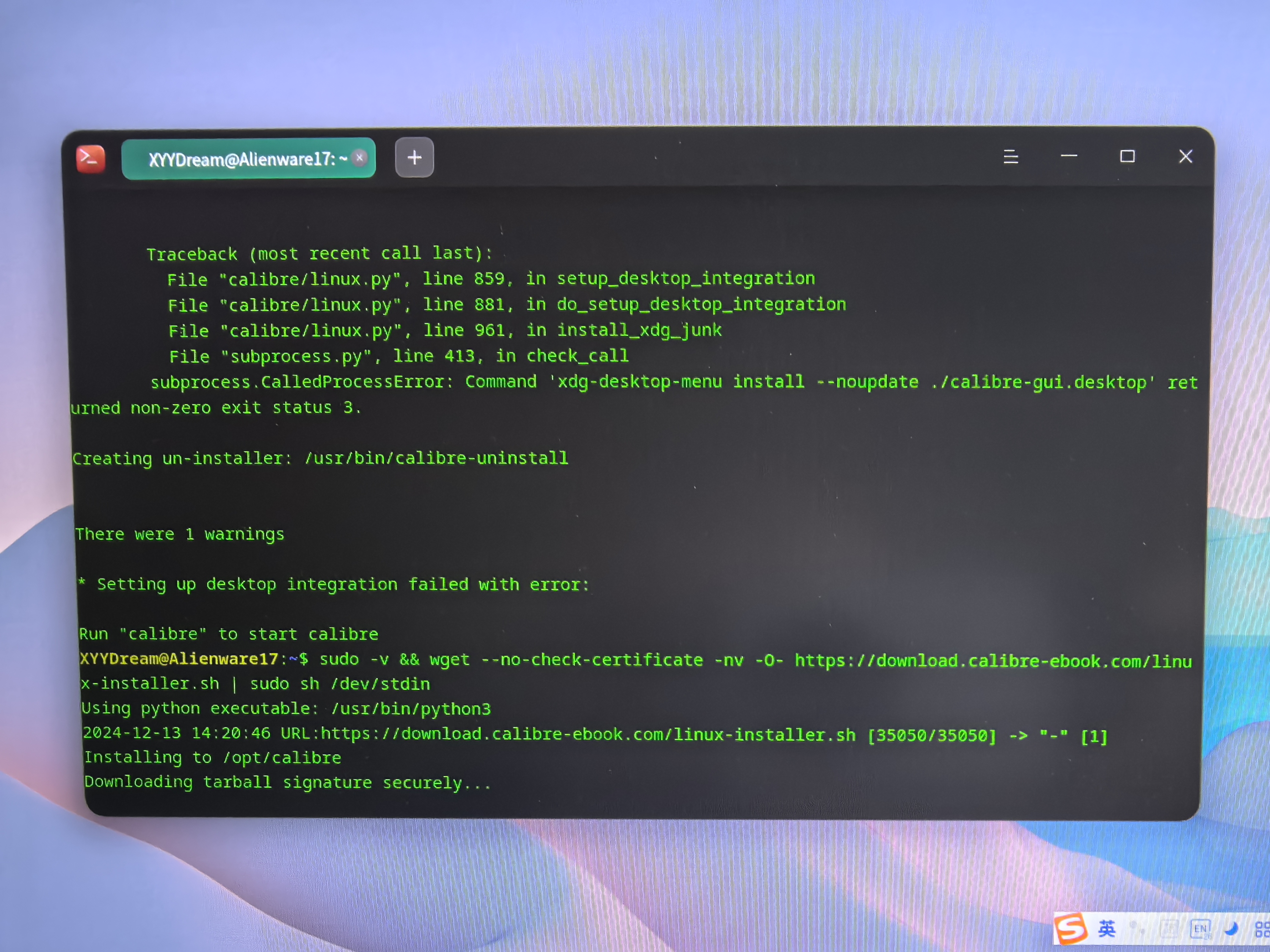Screen dimensions: 1270x952
Task: Click the line 961 install_xdg_junk line
Action: pyautogui.click(x=445, y=330)
